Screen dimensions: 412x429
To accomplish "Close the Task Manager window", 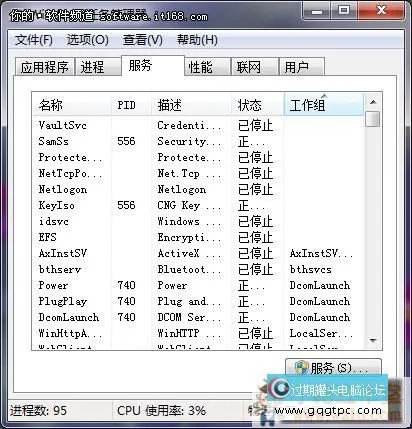I will [x=382, y=11].
